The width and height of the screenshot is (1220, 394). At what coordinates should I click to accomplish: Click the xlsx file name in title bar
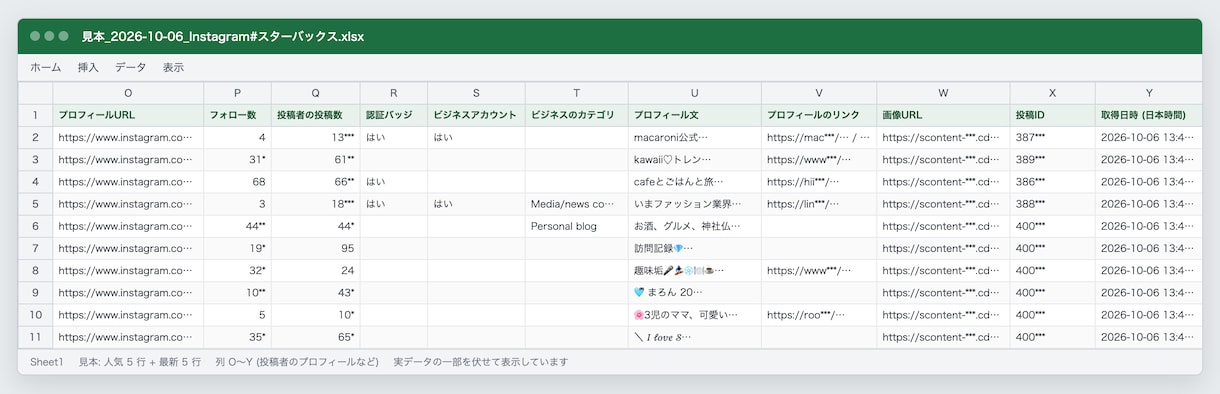222,36
